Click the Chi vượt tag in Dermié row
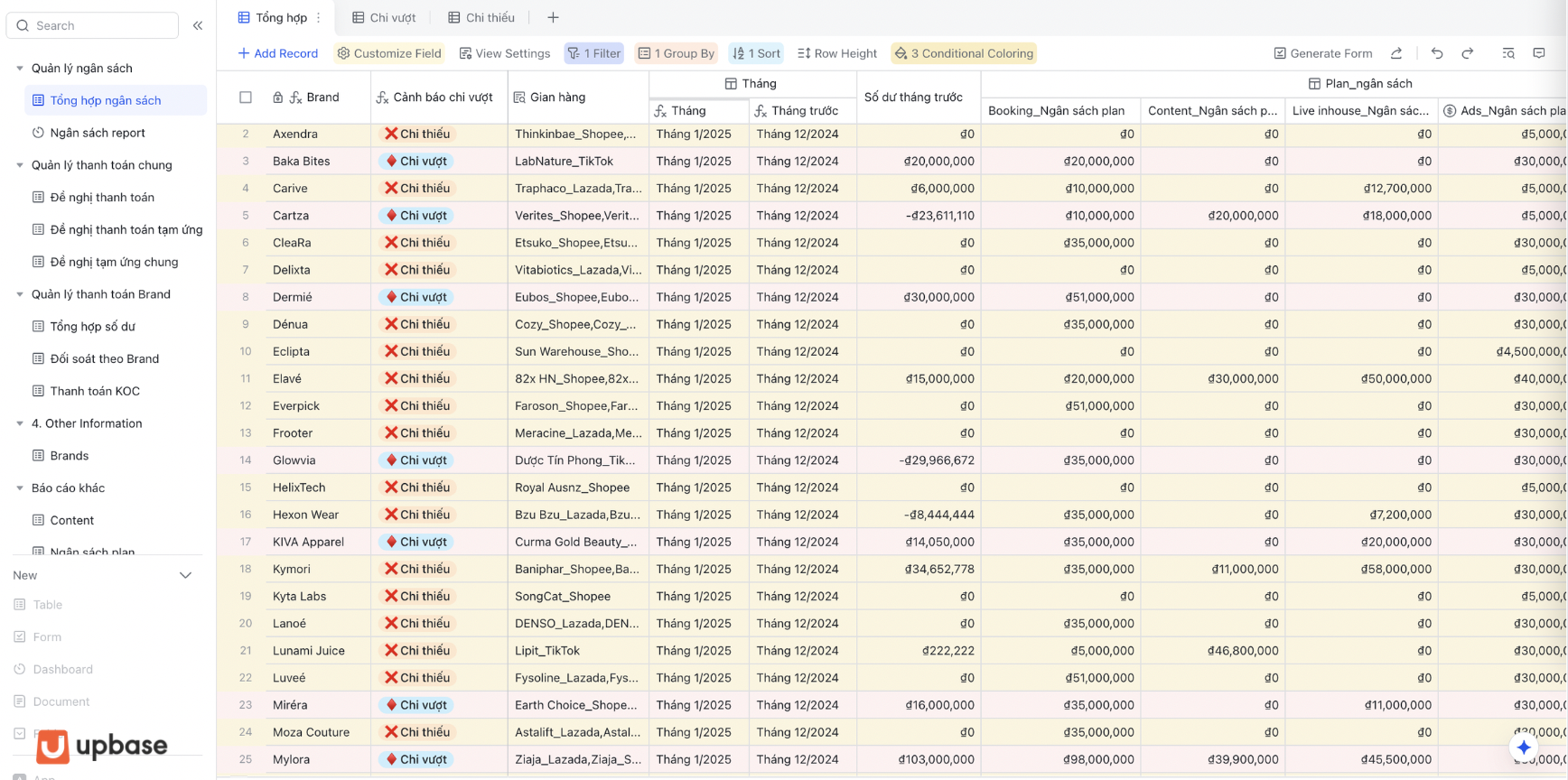The width and height of the screenshot is (1568, 780). (x=415, y=297)
